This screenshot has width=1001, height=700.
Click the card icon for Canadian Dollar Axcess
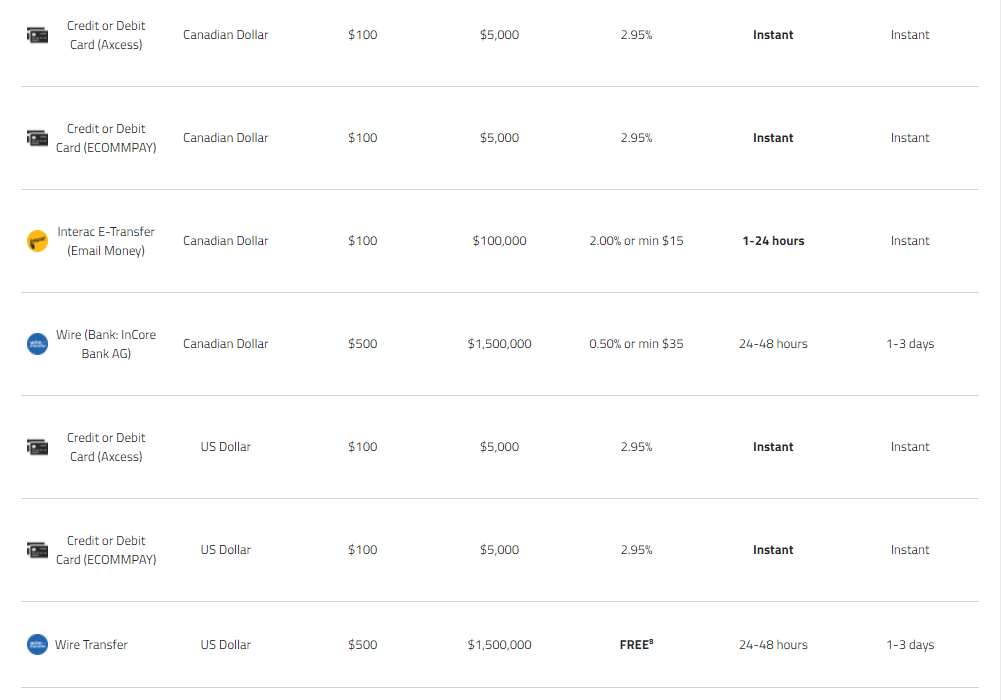click(x=37, y=35)
